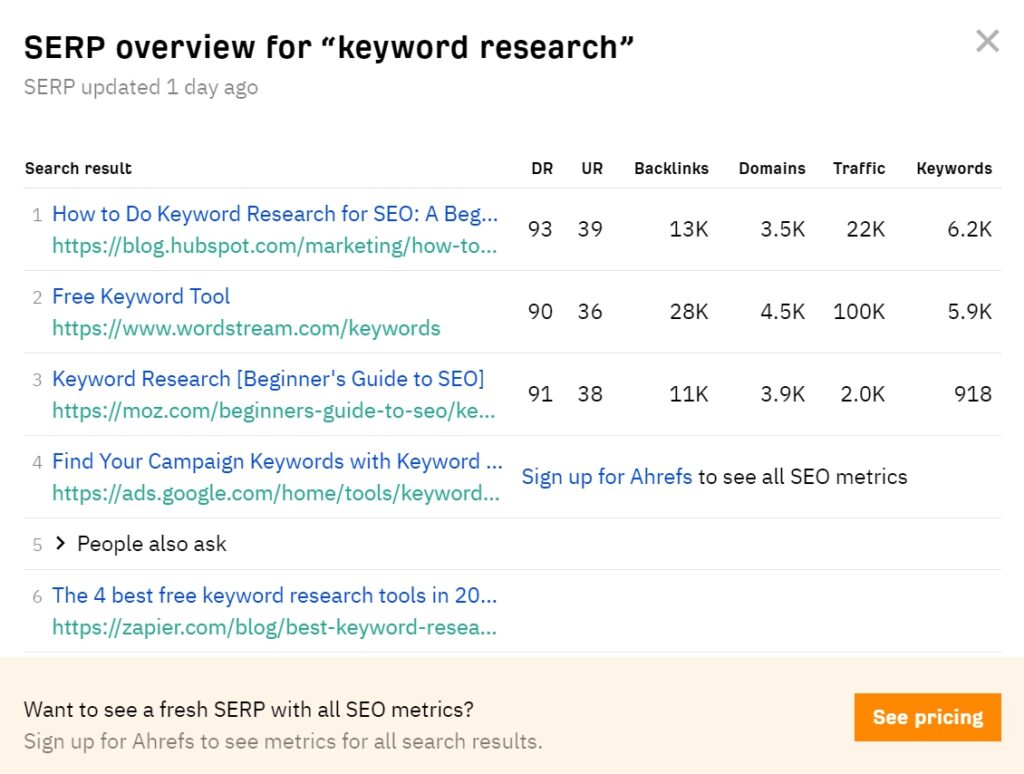Click the Backlinks column header
The image size is (1024, 774).
pyautogui.click(x=671, y=169)
